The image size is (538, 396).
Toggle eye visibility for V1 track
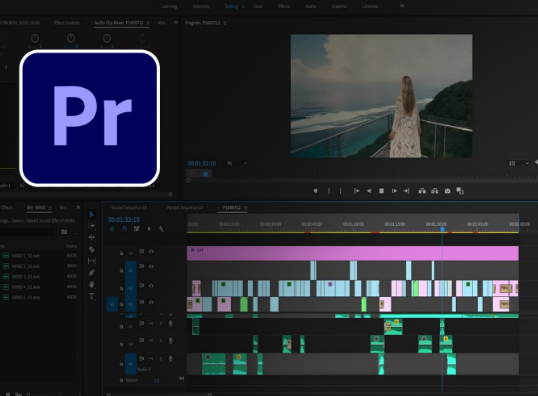click(151, 302)
